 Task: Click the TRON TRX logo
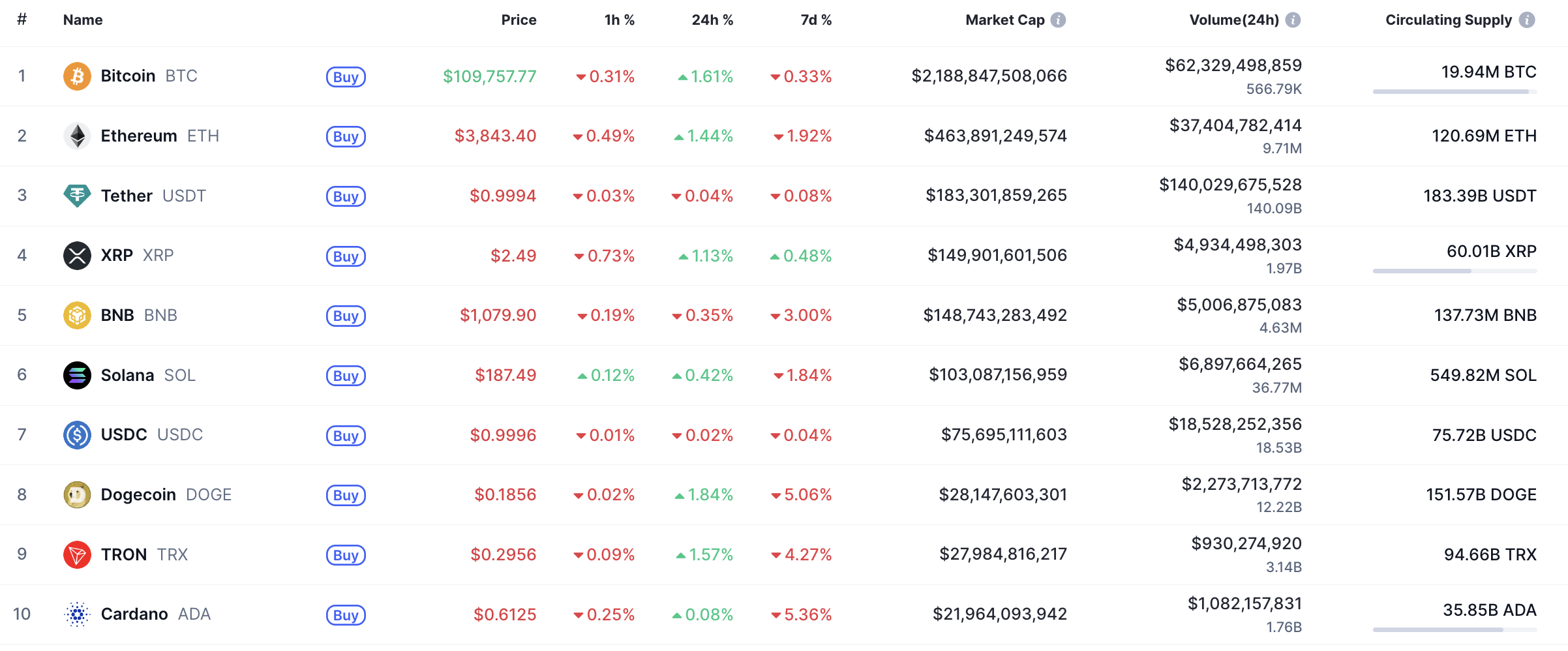click(78, 554)
